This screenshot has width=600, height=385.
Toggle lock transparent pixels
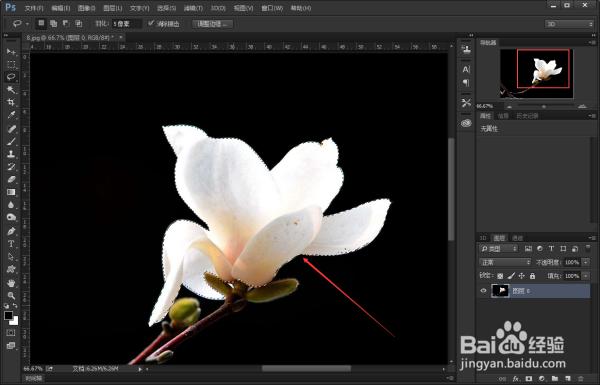(x=500, y=276)
